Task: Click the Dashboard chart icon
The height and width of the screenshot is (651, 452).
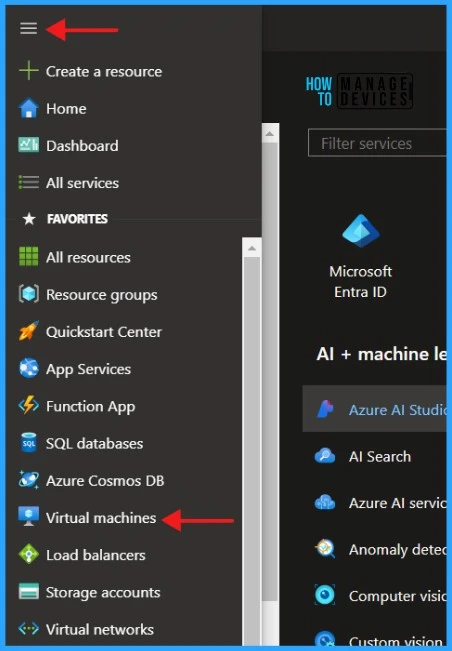Action: pyautogui.click(x=29, y=145)
